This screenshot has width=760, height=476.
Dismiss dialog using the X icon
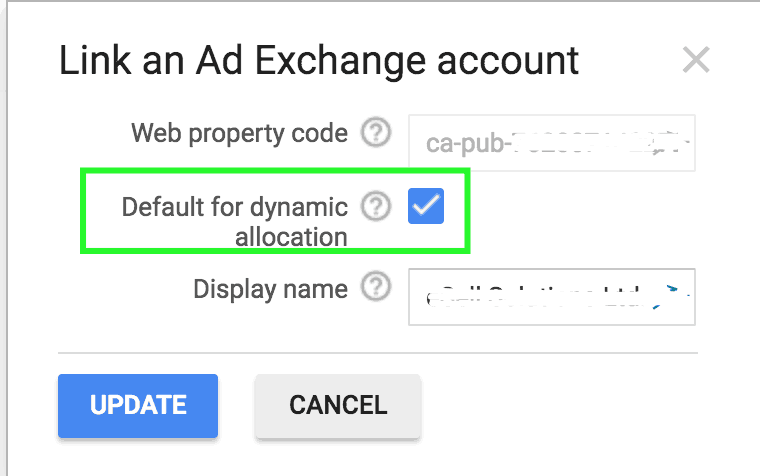point(695,60)
